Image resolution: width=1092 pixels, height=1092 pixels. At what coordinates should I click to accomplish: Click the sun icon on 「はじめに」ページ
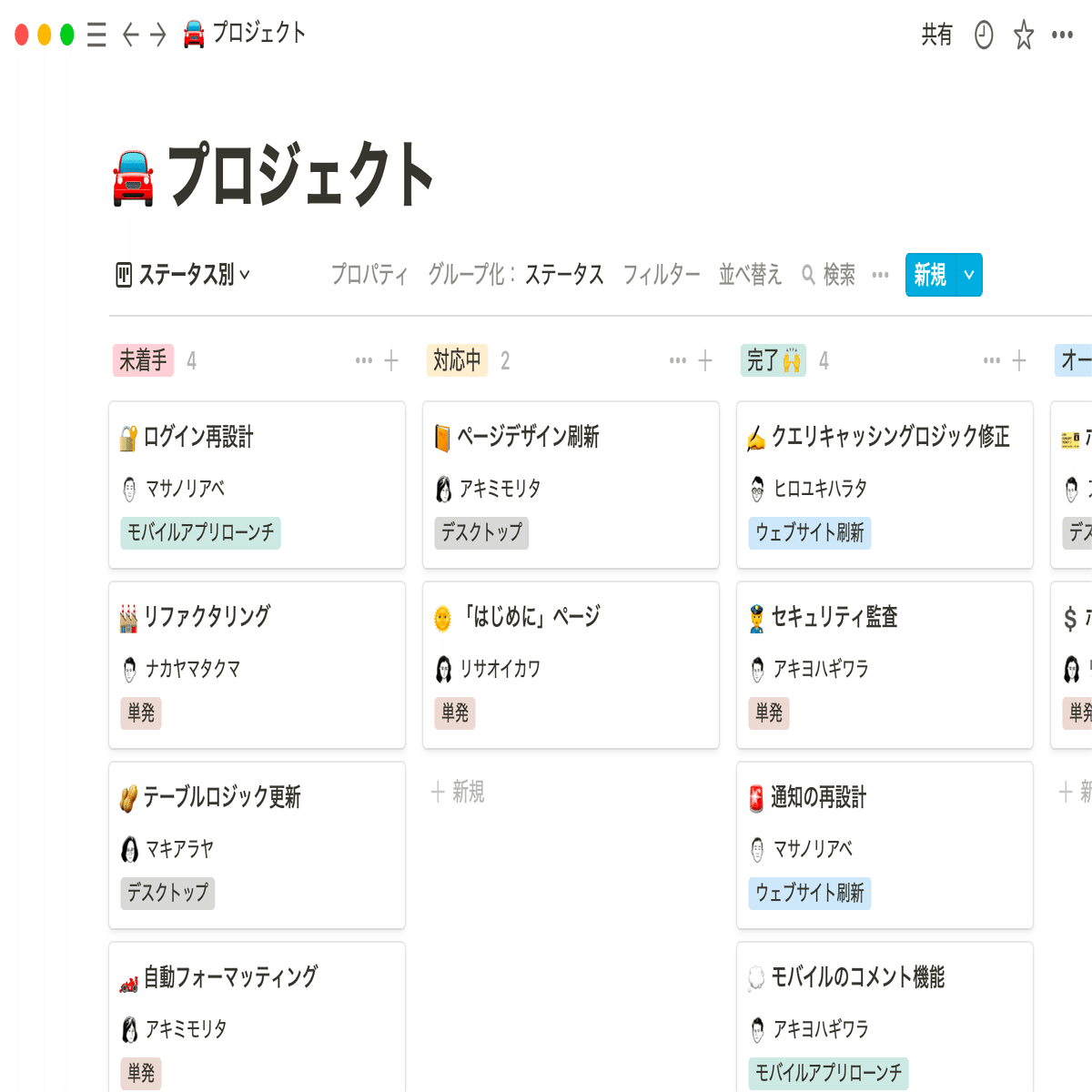click(442, 619)
